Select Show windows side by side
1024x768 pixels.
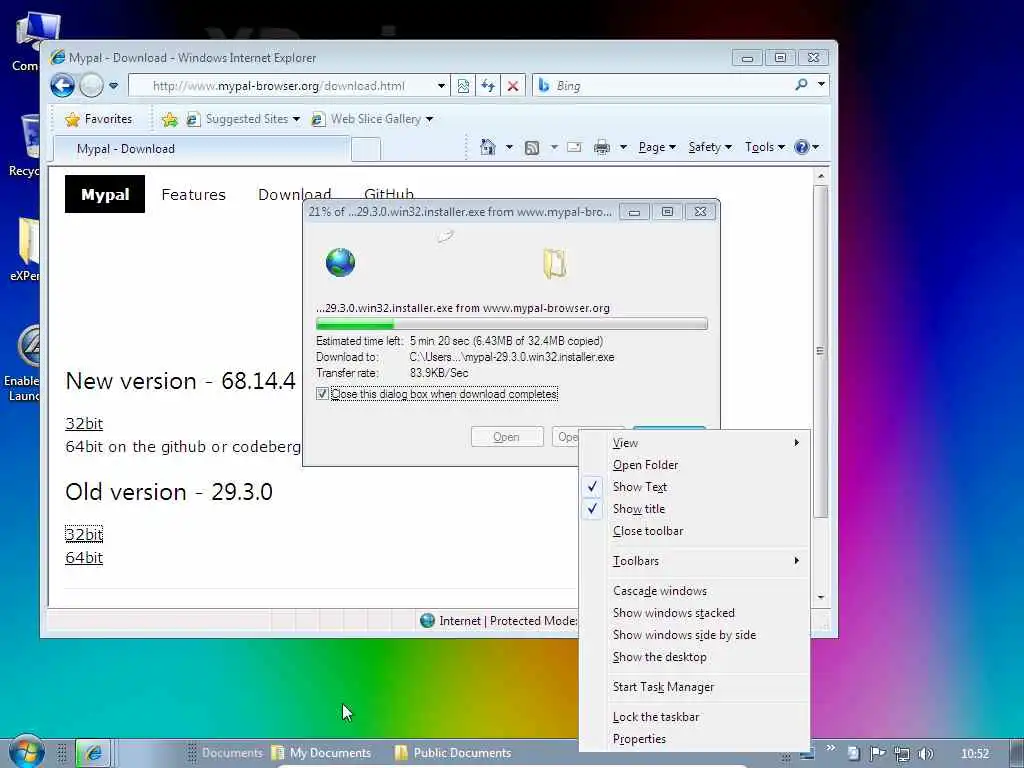(x=695, y=635)
